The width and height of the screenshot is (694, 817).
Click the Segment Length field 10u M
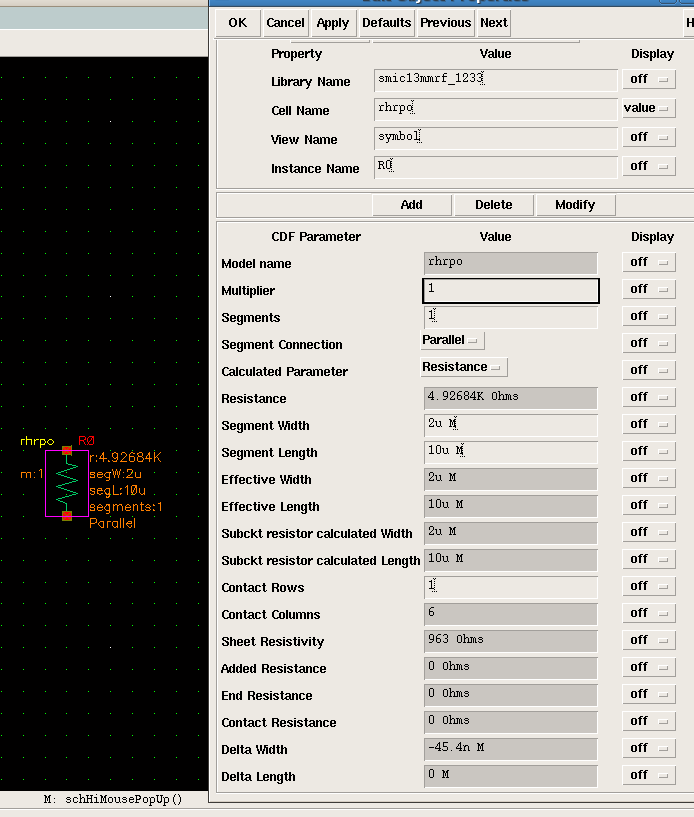511,452
